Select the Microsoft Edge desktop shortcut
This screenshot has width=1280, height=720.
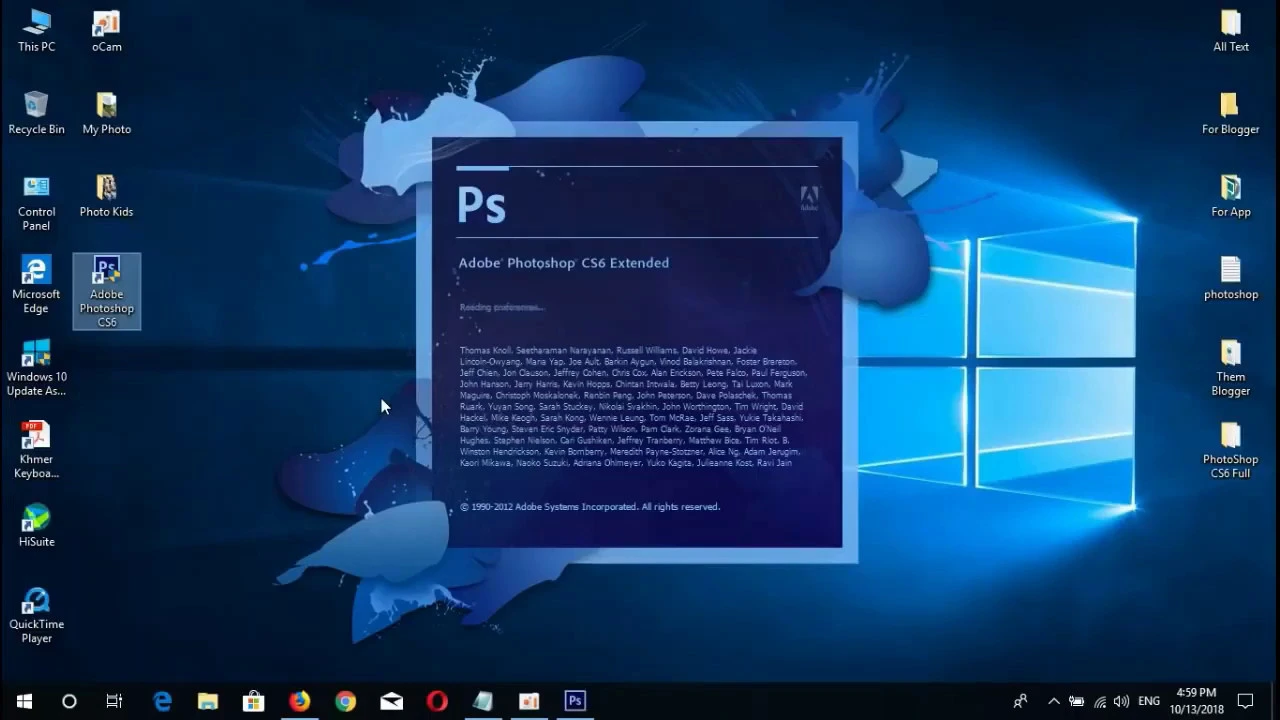tap(36, 285)
